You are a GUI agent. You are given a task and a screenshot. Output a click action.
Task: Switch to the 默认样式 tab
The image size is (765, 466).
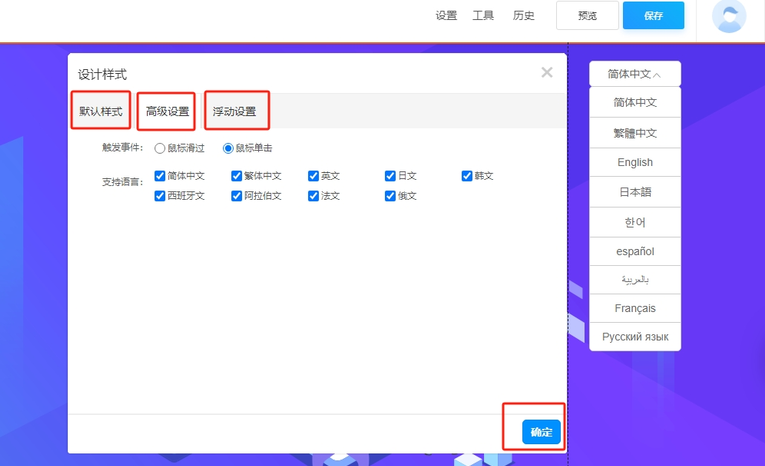pos(101,111)
